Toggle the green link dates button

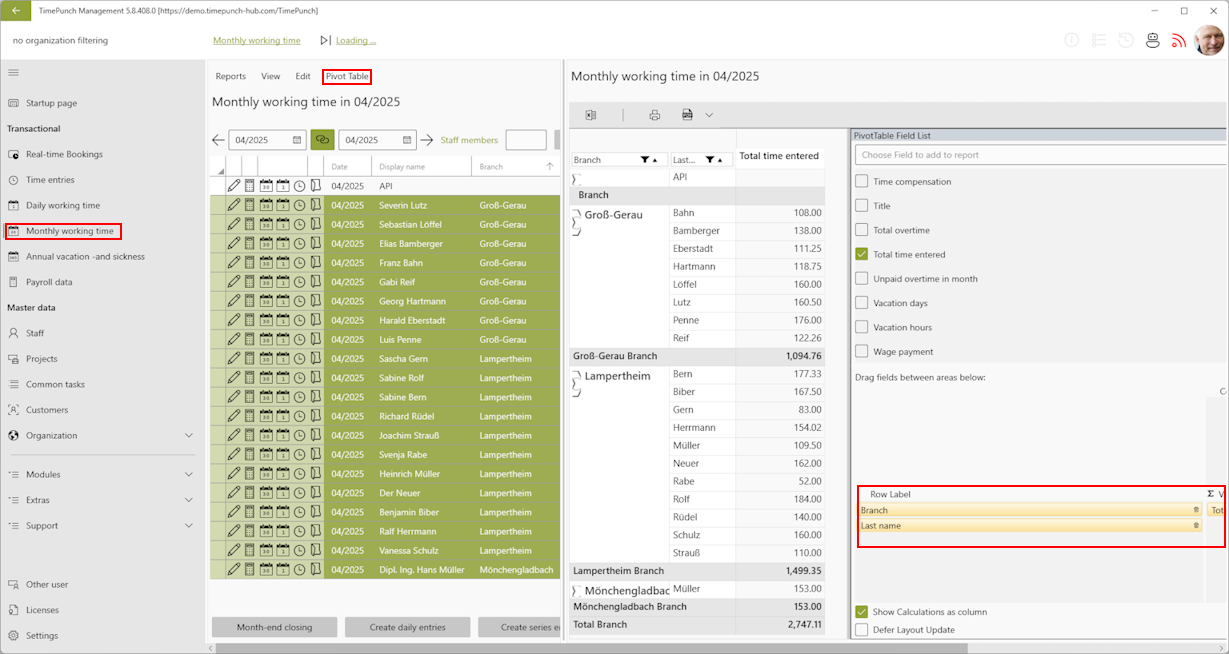(x=322, y=140)
